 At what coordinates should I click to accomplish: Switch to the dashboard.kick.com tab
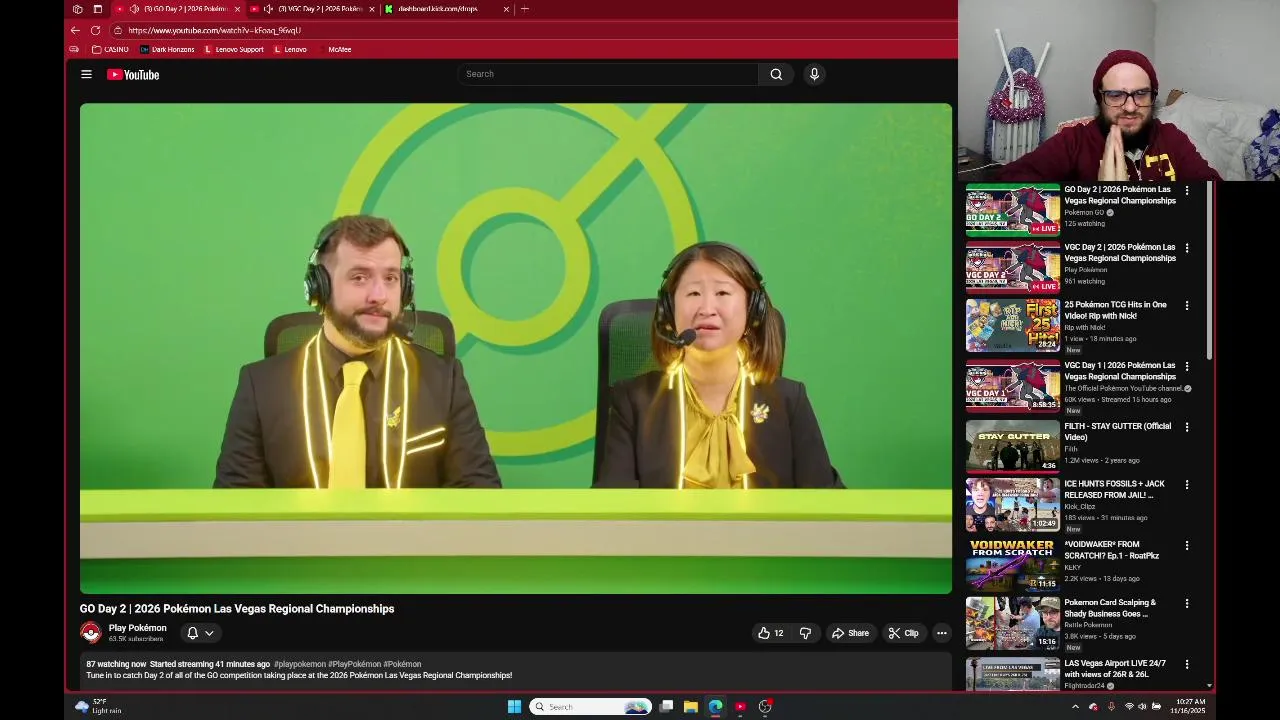tap(448, 9)
